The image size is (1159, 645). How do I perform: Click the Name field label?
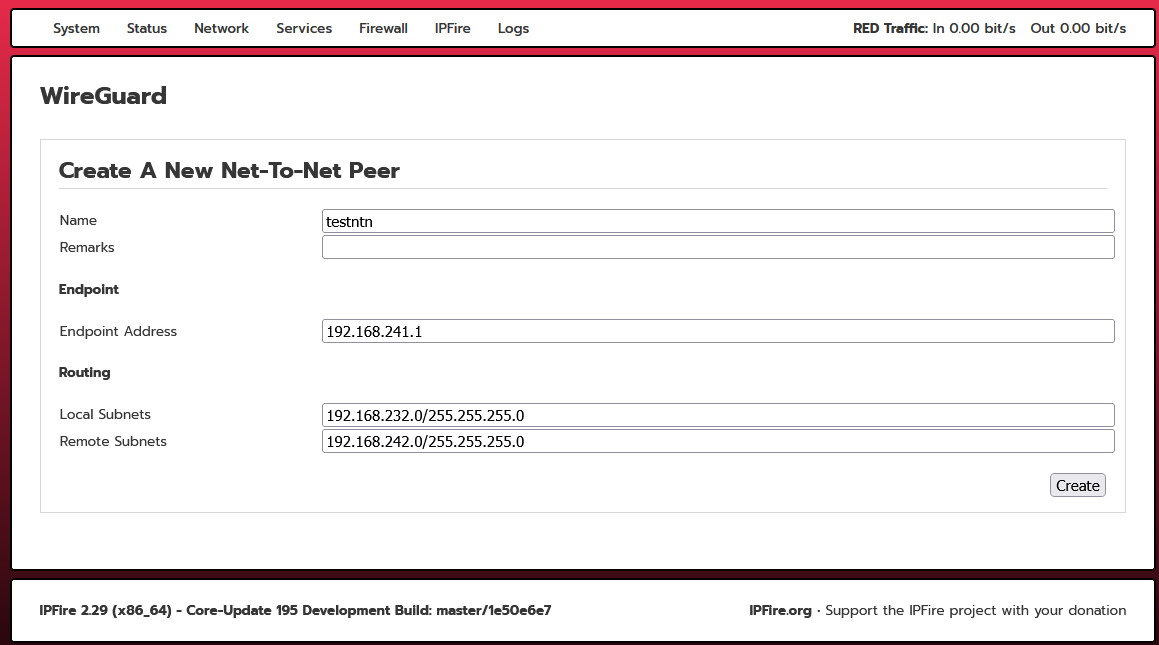point(78,220)
